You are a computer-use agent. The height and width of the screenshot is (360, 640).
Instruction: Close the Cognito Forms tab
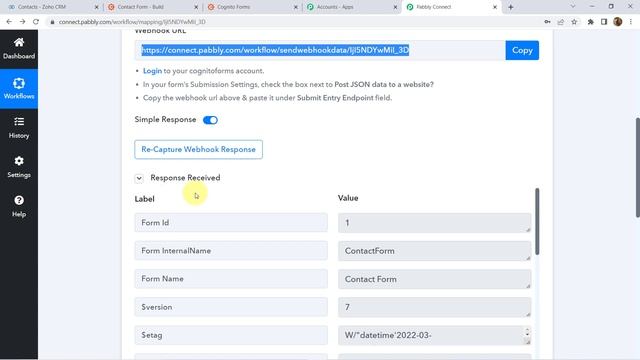click(x=296, y=7)
